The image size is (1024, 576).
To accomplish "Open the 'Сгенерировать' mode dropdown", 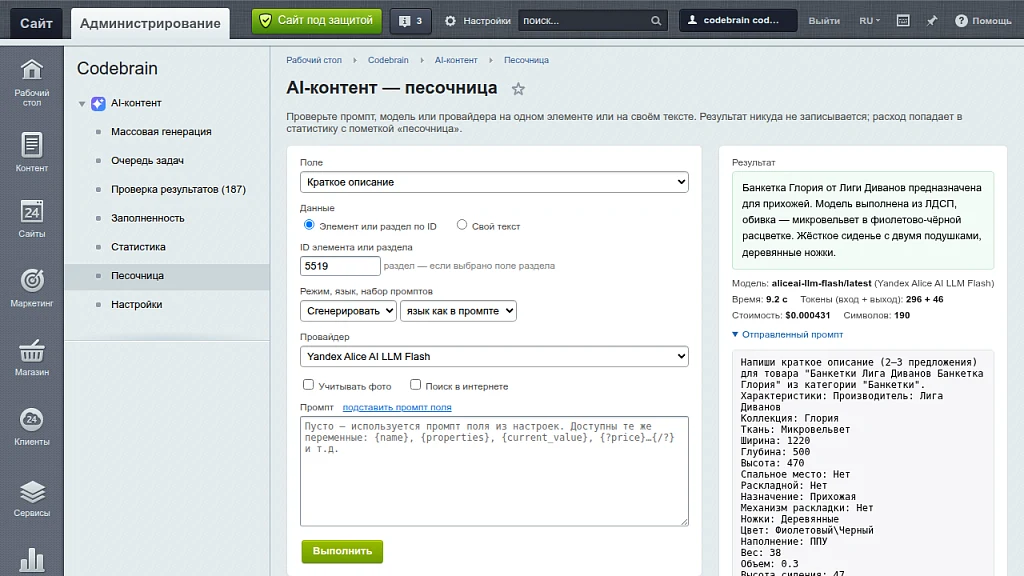I will 348,311.
